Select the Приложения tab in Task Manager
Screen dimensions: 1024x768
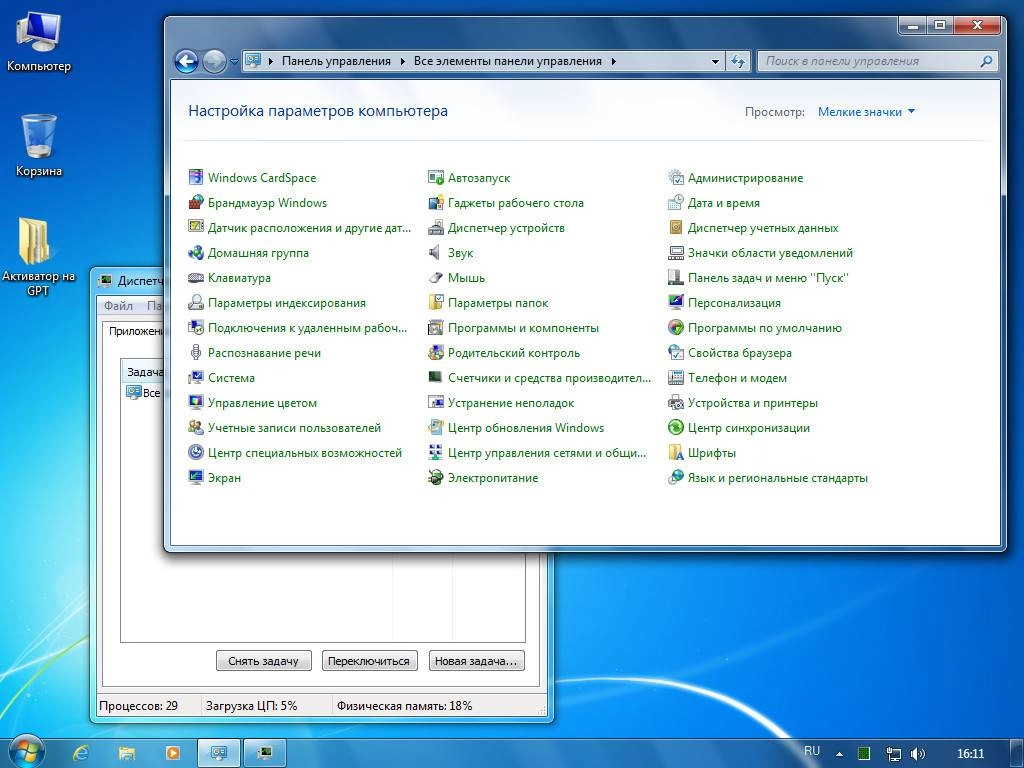point(136,331)
